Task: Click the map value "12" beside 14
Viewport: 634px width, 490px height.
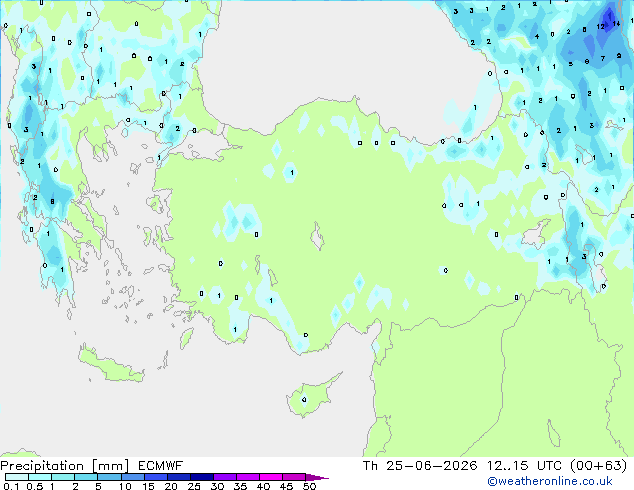Action: (x=600, y=27)
